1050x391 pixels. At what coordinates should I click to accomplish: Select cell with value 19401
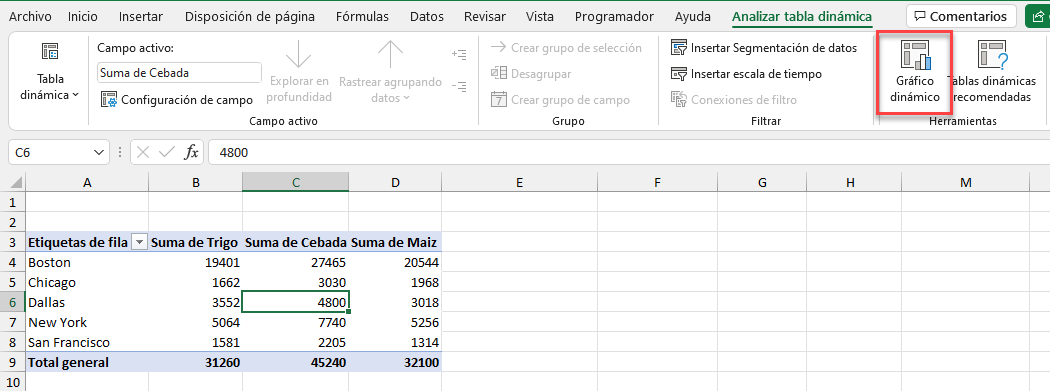click(x=196, y=262)
